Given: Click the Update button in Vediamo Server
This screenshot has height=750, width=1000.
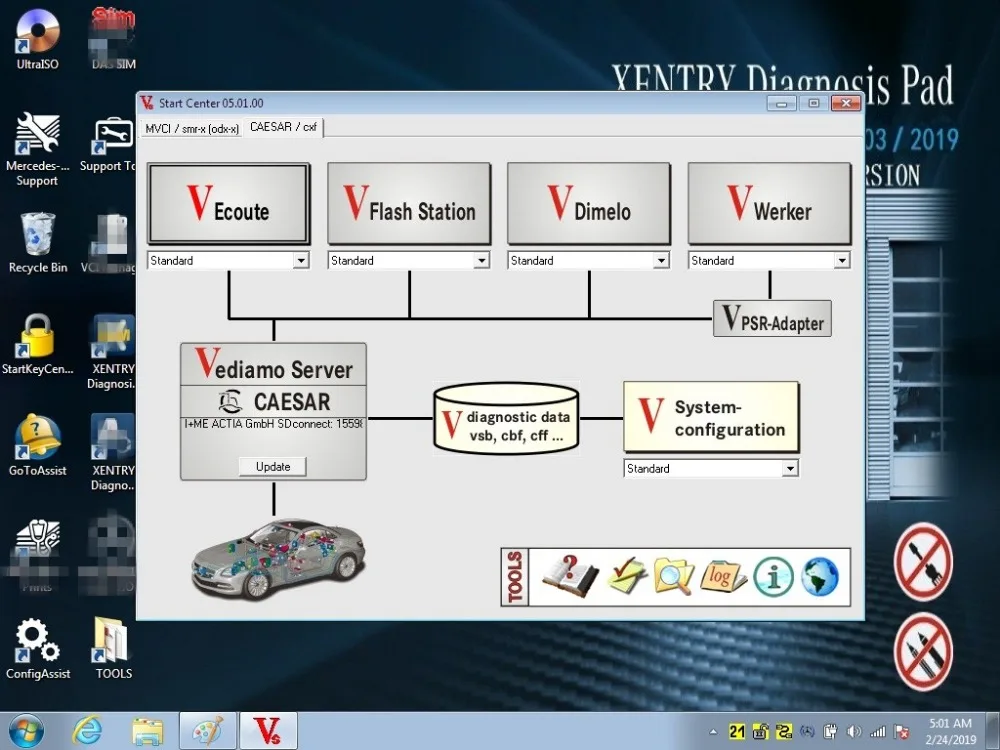Looking at the screenshot, I should tap(272, 466).
